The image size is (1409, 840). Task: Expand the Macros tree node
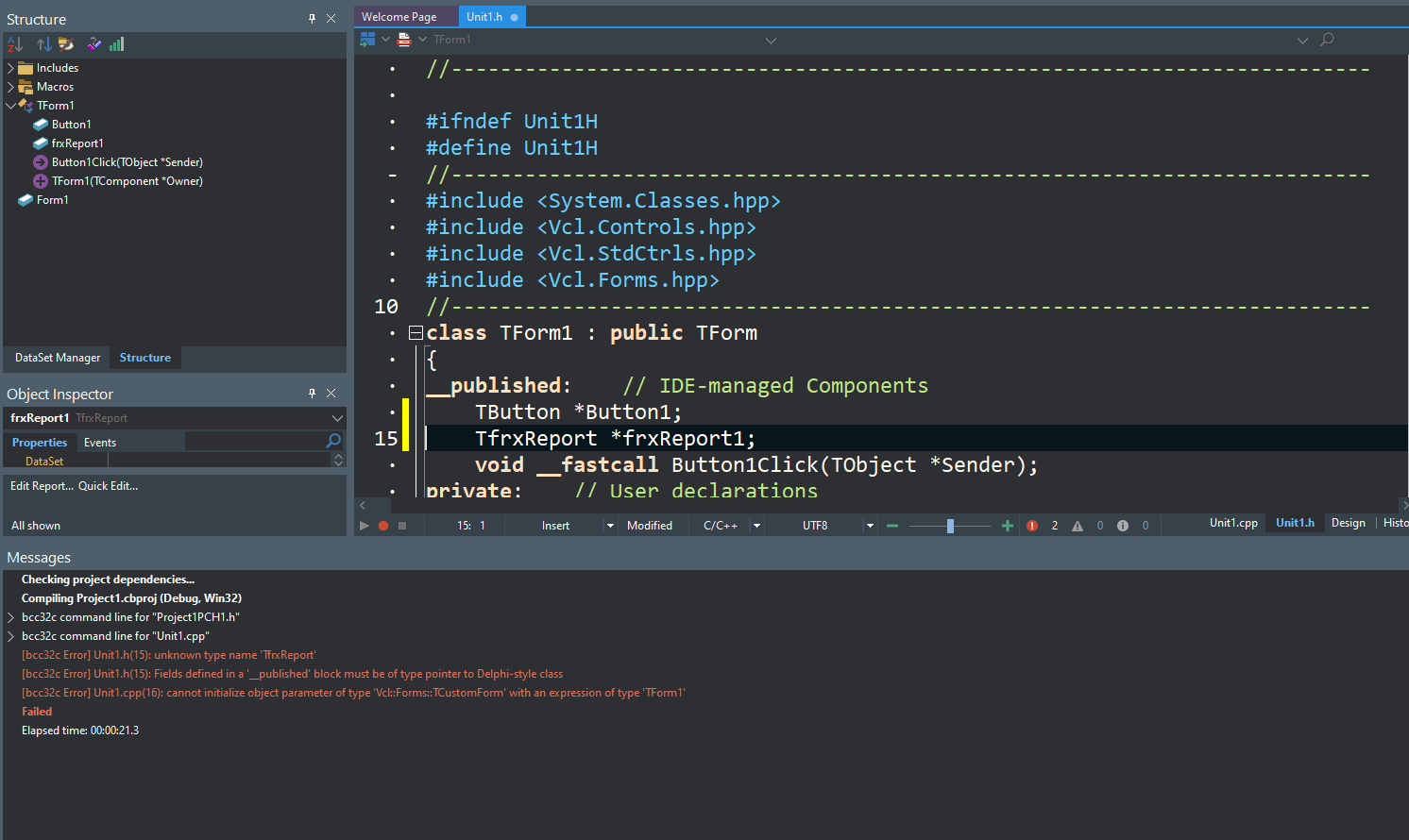point(10,87)
